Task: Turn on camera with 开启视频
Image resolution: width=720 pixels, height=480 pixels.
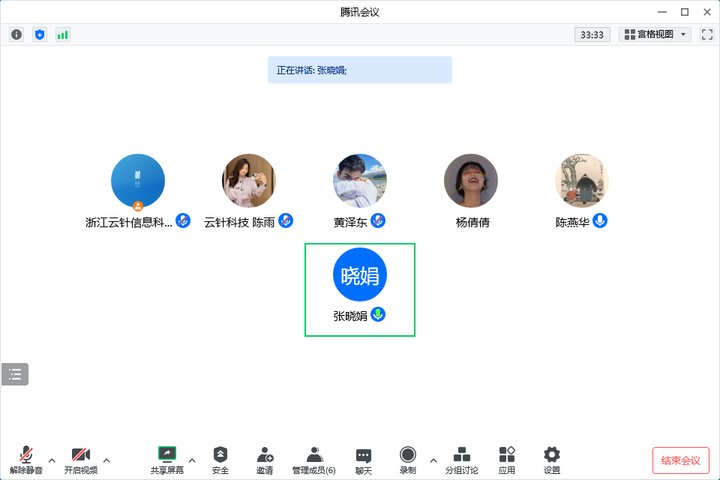Action: pos(81,460)
